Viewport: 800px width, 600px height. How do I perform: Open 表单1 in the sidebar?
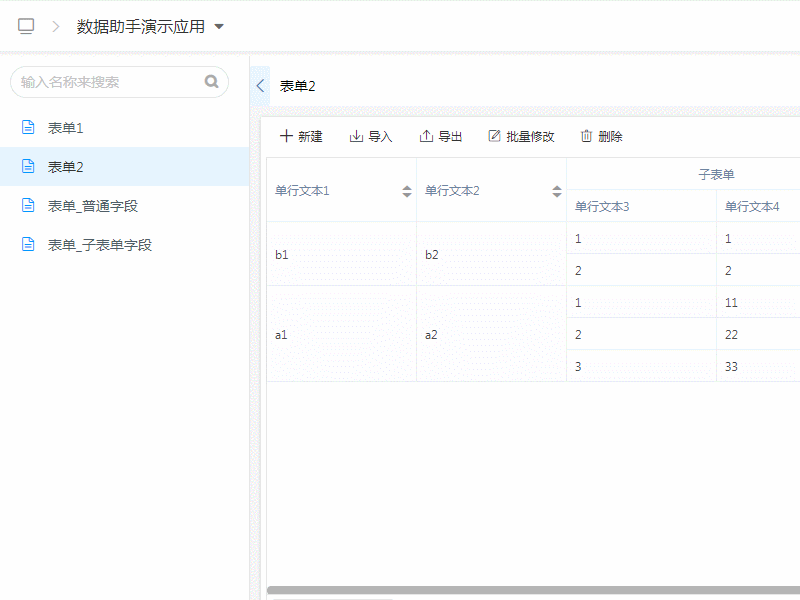coord(66,128)
